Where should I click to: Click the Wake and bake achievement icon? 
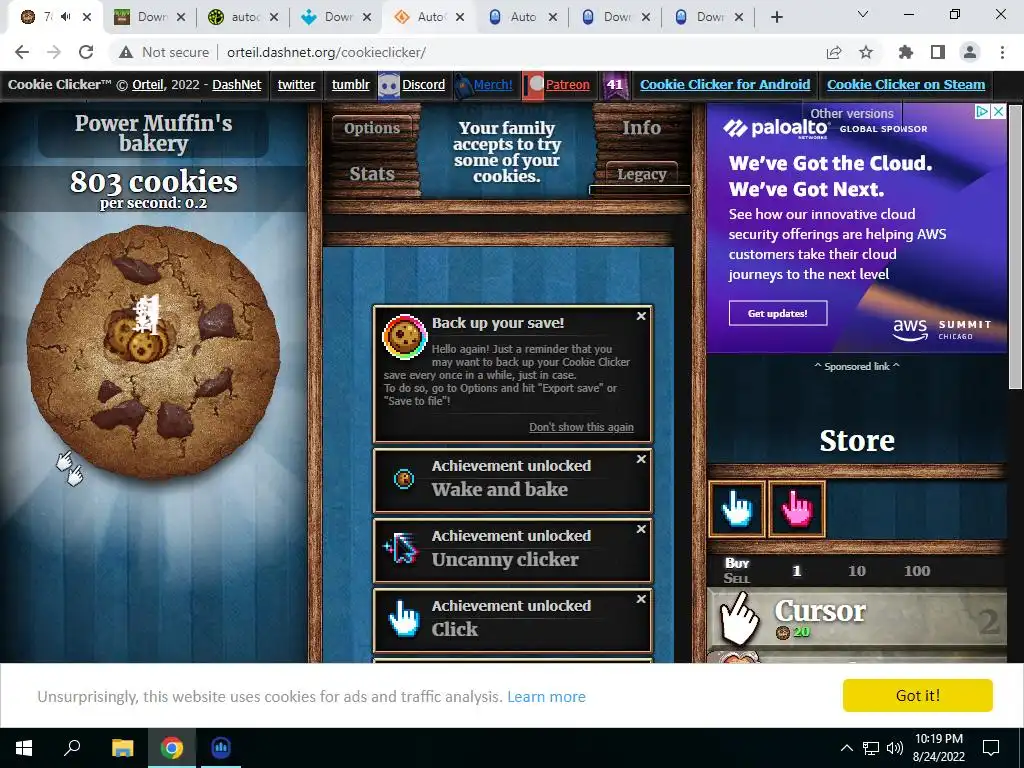coord(404,479)
